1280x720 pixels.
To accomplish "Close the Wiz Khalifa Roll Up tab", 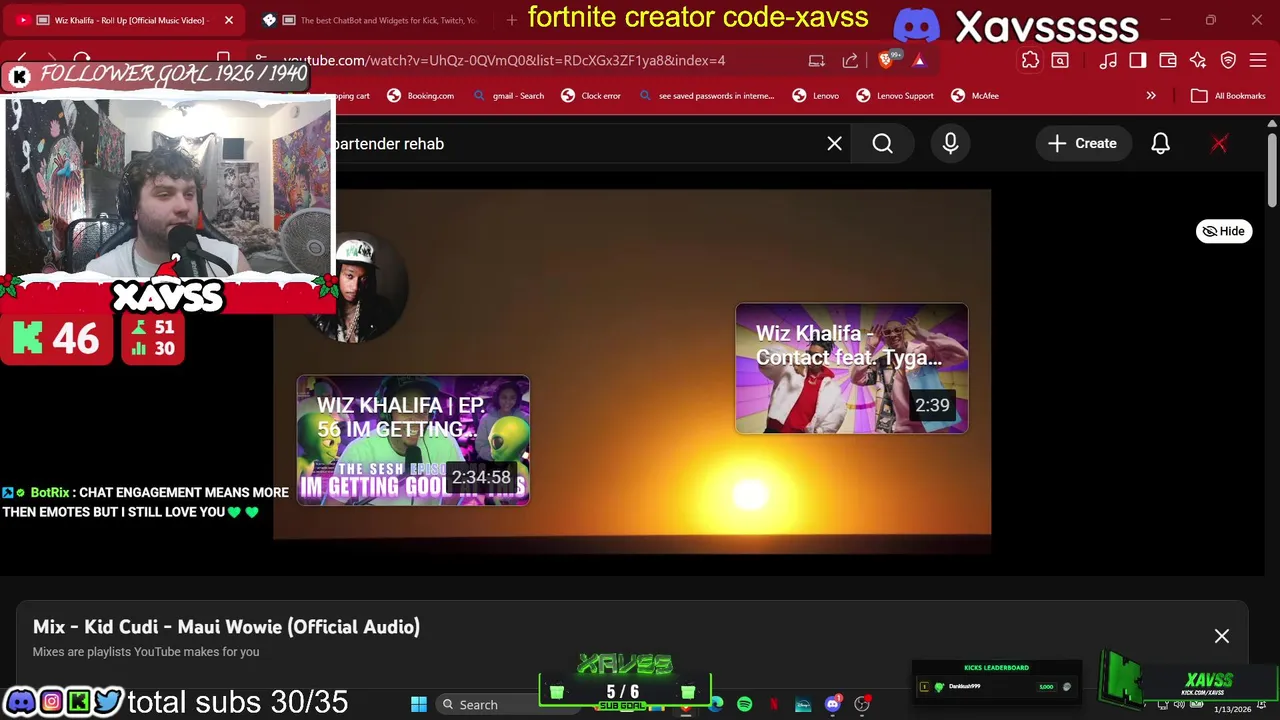I will tap(228, 20).
